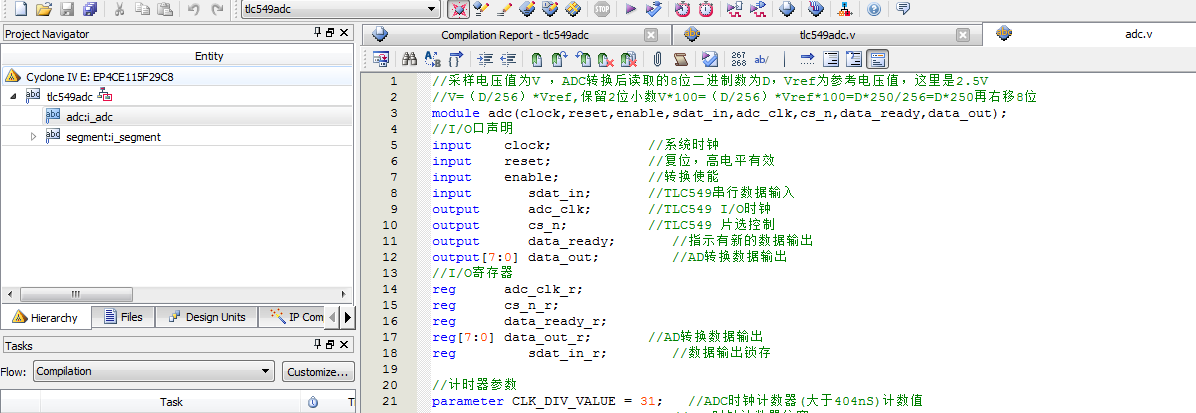Viewport: 1196px width, 413px height.
Task: Switch to the tlc549adc.v tab
Action: tap(828, 35)
